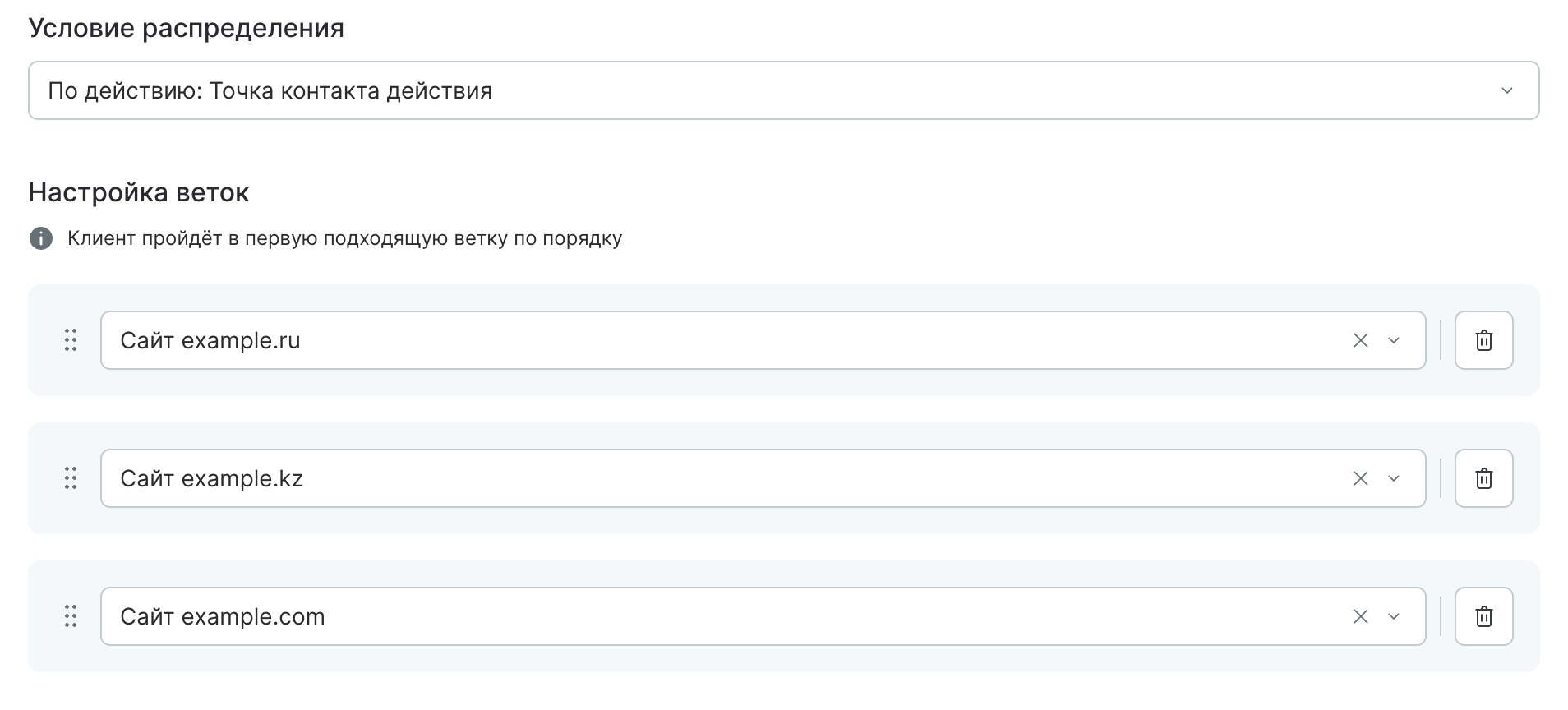Grab the drag handle of example.com branch
The width and height of the screenshot is (1568, 710).
tap(71, 616)
